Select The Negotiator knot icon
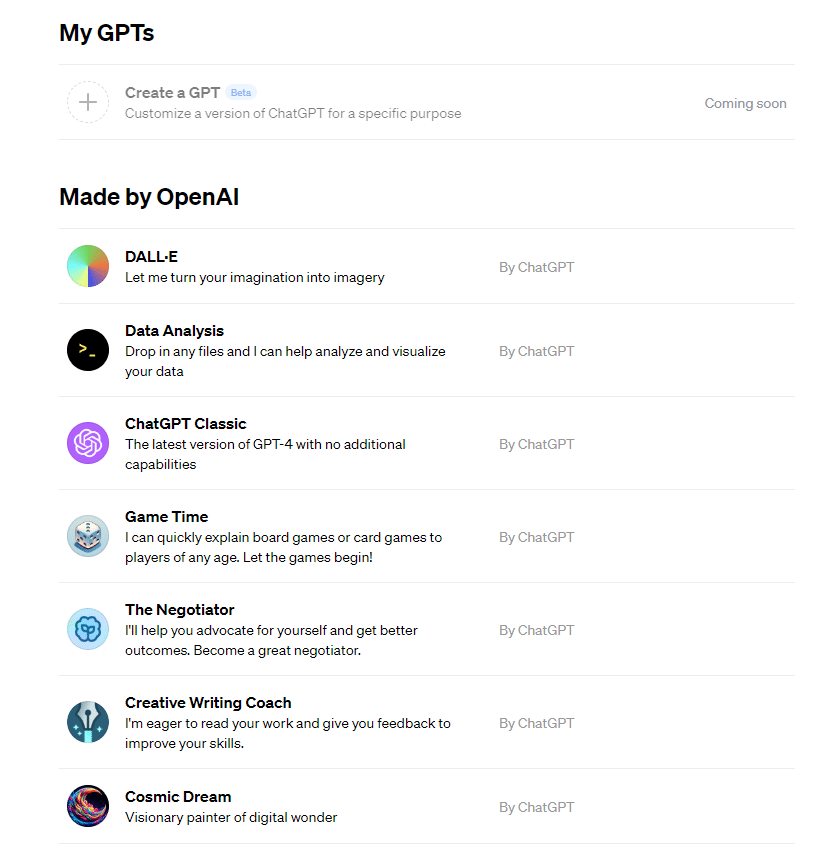This screenshot has width=822, height=852. (x=88, y=629)
